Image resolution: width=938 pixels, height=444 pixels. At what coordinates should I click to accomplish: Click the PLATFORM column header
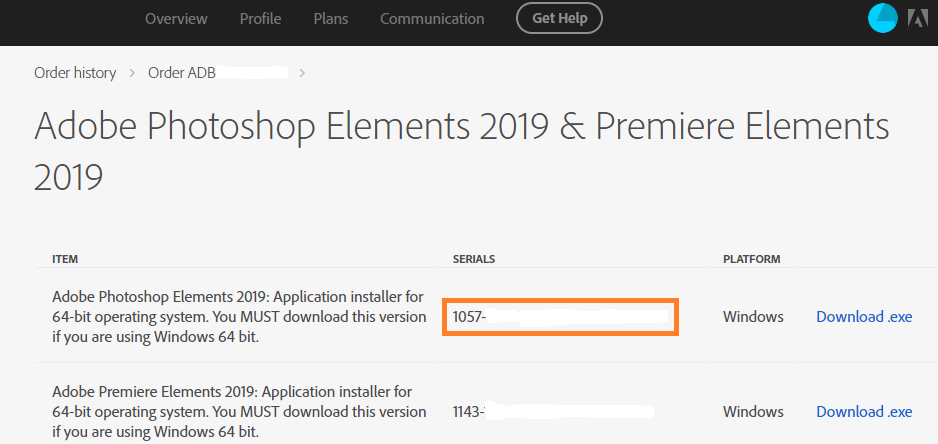[x=751, y=259]
